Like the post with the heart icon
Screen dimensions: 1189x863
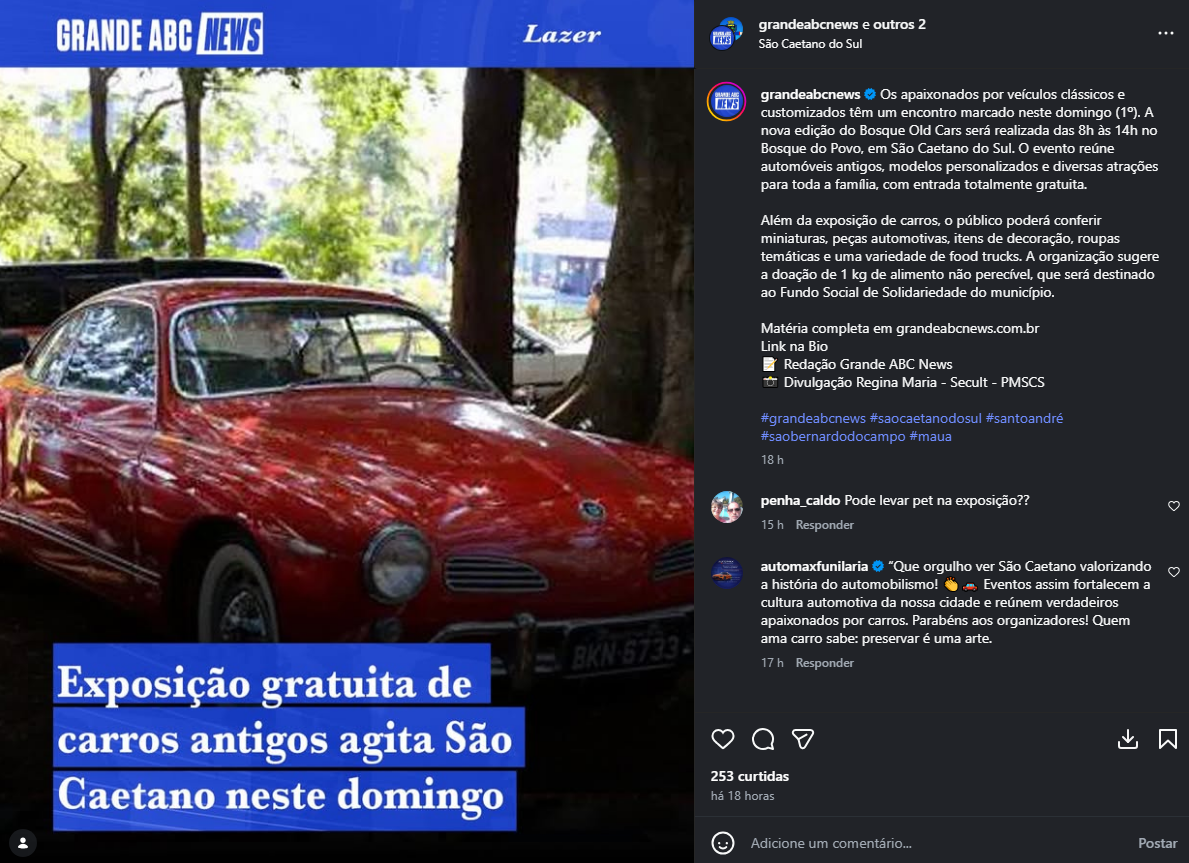723,739
